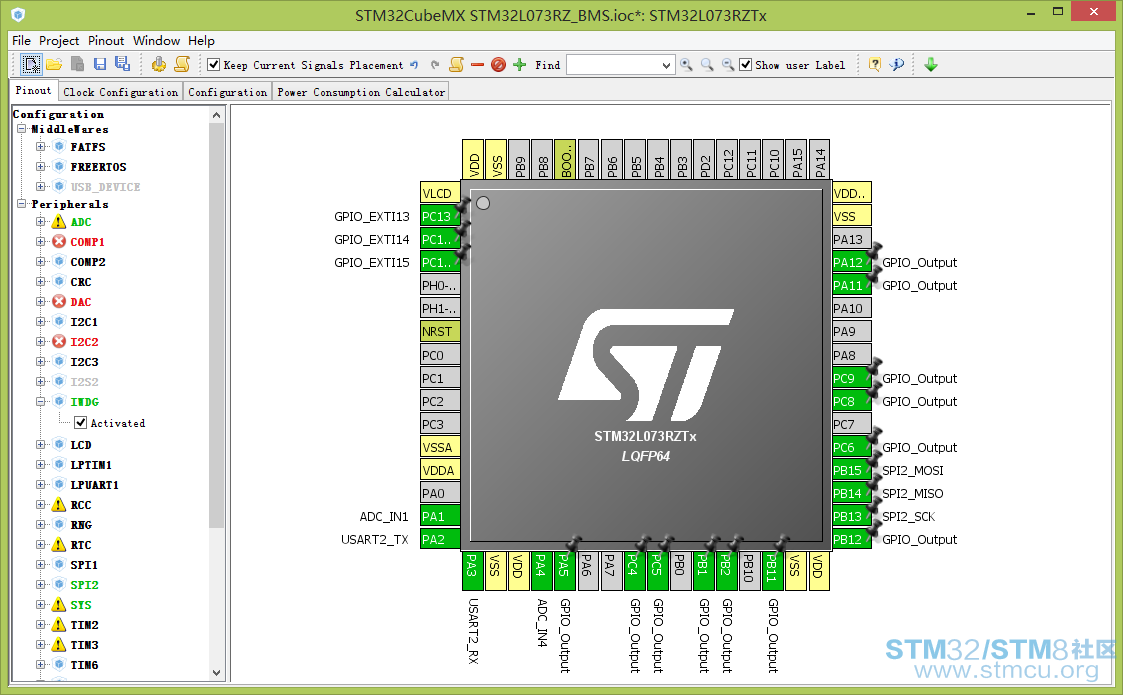Click the About info icon
This screenshot has height=695, width=1123.
[x=897, y=64]
